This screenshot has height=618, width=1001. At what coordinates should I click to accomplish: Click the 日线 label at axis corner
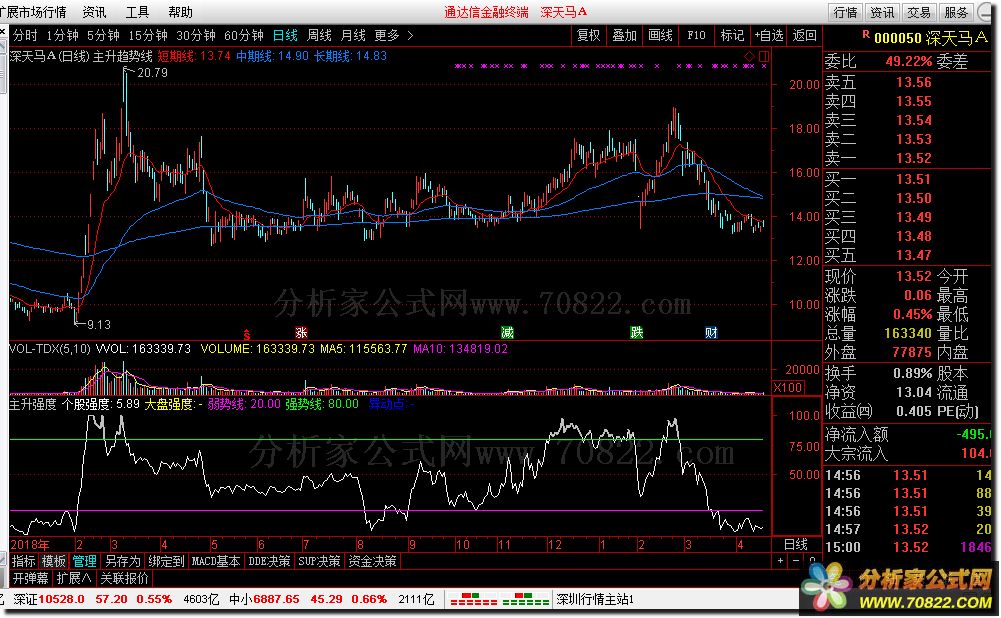(795, 545)
